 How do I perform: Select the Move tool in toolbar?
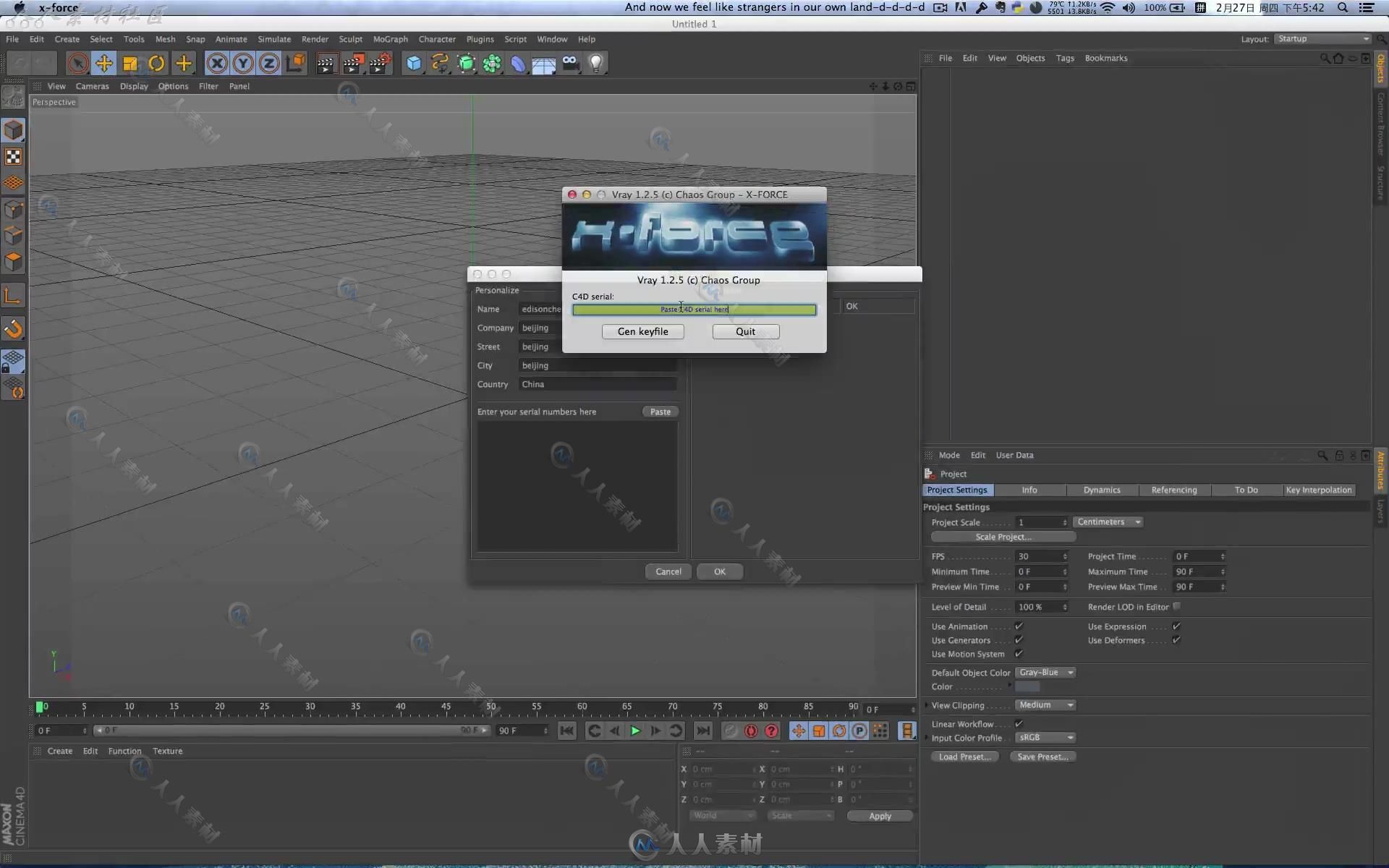pyautogui.click(x=104, y=64)
